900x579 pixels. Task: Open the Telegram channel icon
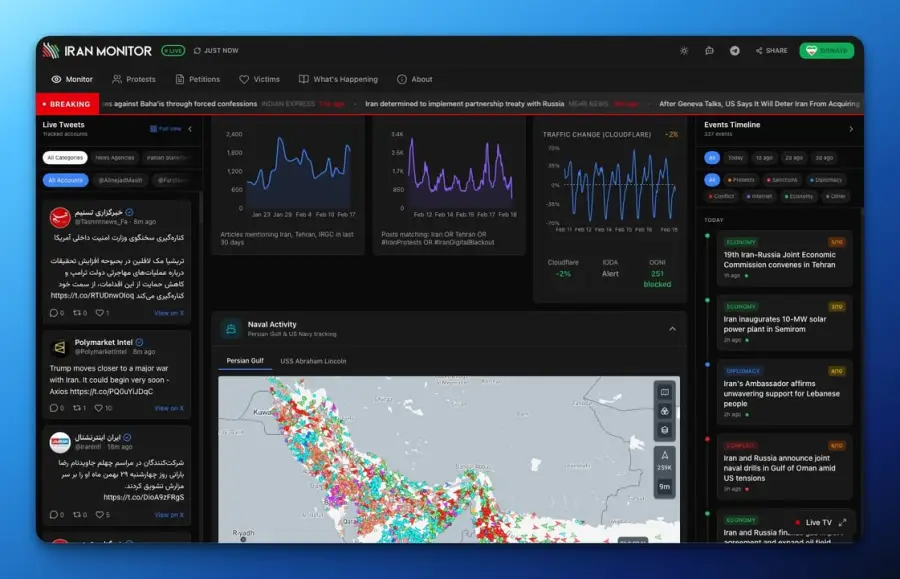click(735, 50)
